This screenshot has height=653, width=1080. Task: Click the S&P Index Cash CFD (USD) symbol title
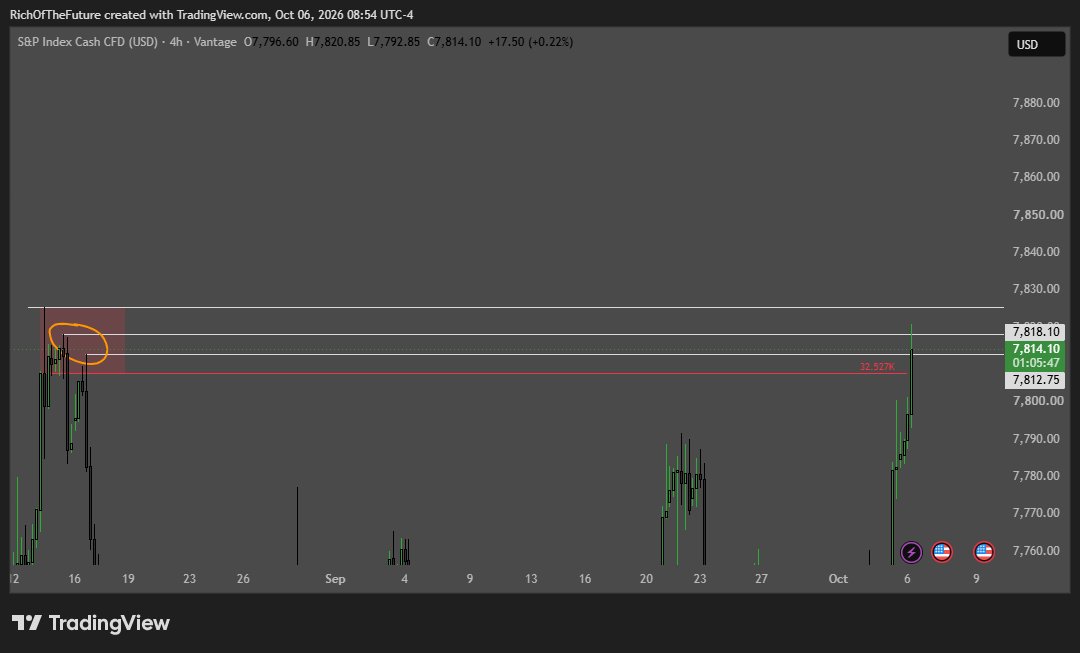[87, 42]
